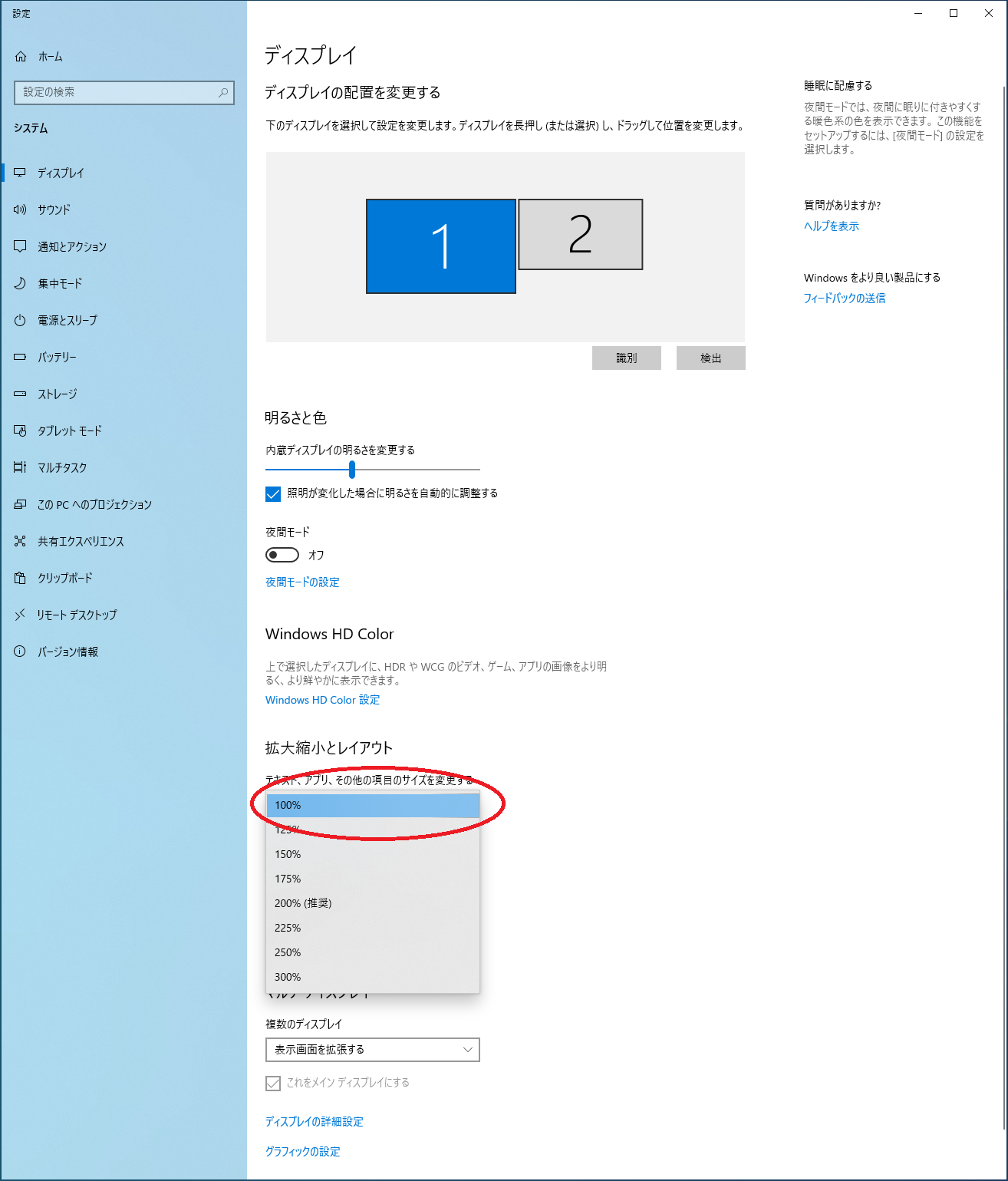Image resolution: width=1008 pixels, height=1181 pixels.
Task: Click the タブレット モード icon
Action: click(x=21, y=431)
